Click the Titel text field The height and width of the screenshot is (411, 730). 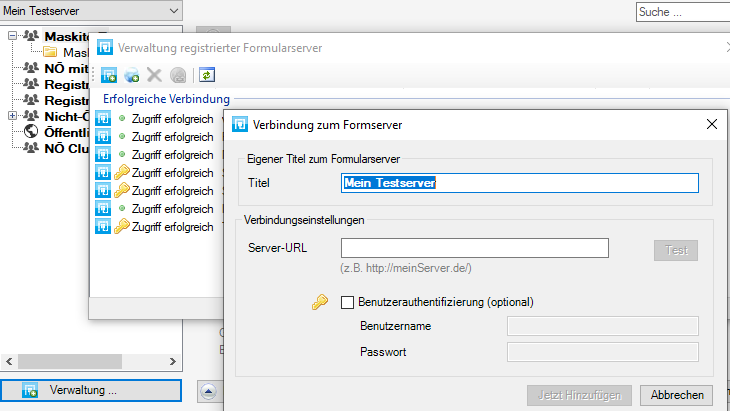(520, 183)
